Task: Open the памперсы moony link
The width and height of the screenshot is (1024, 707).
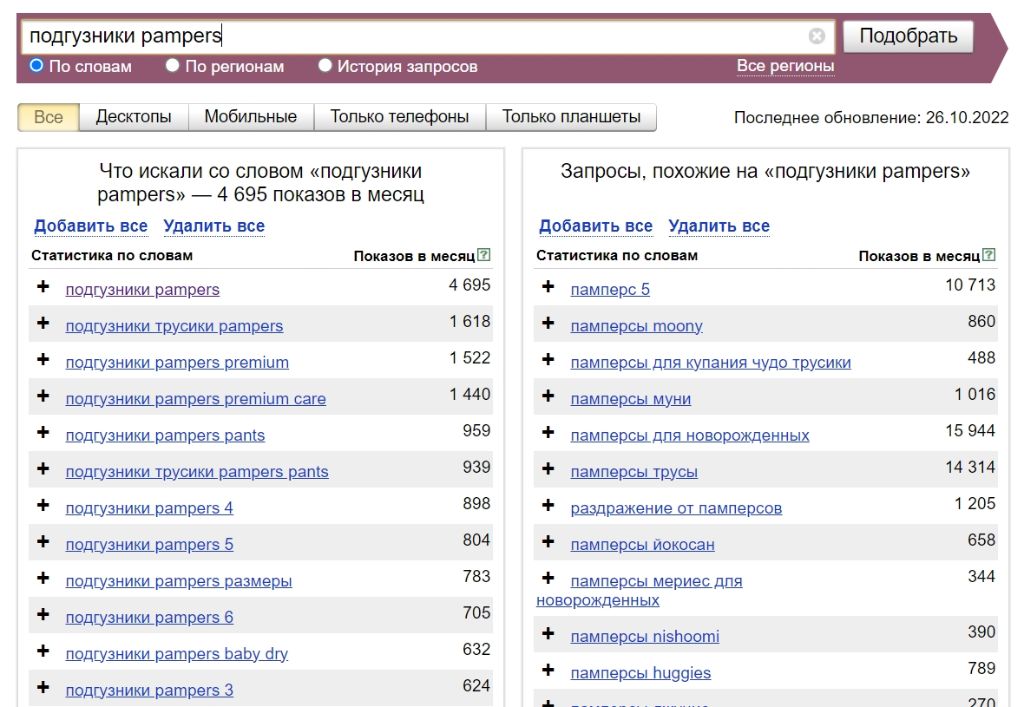Action: pos(637,326)
